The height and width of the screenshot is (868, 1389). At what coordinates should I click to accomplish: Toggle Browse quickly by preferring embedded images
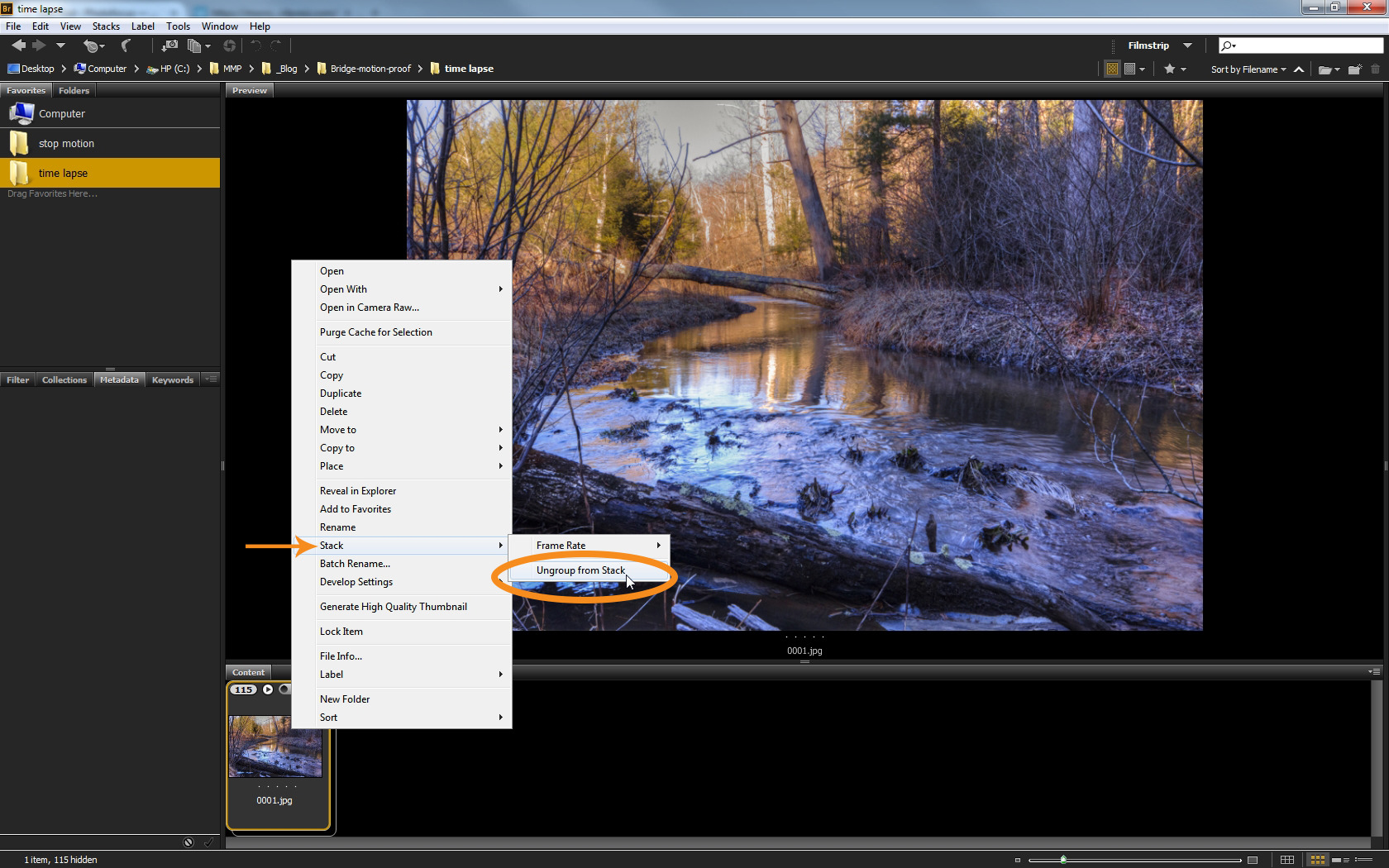click(x=1112, y=69)
